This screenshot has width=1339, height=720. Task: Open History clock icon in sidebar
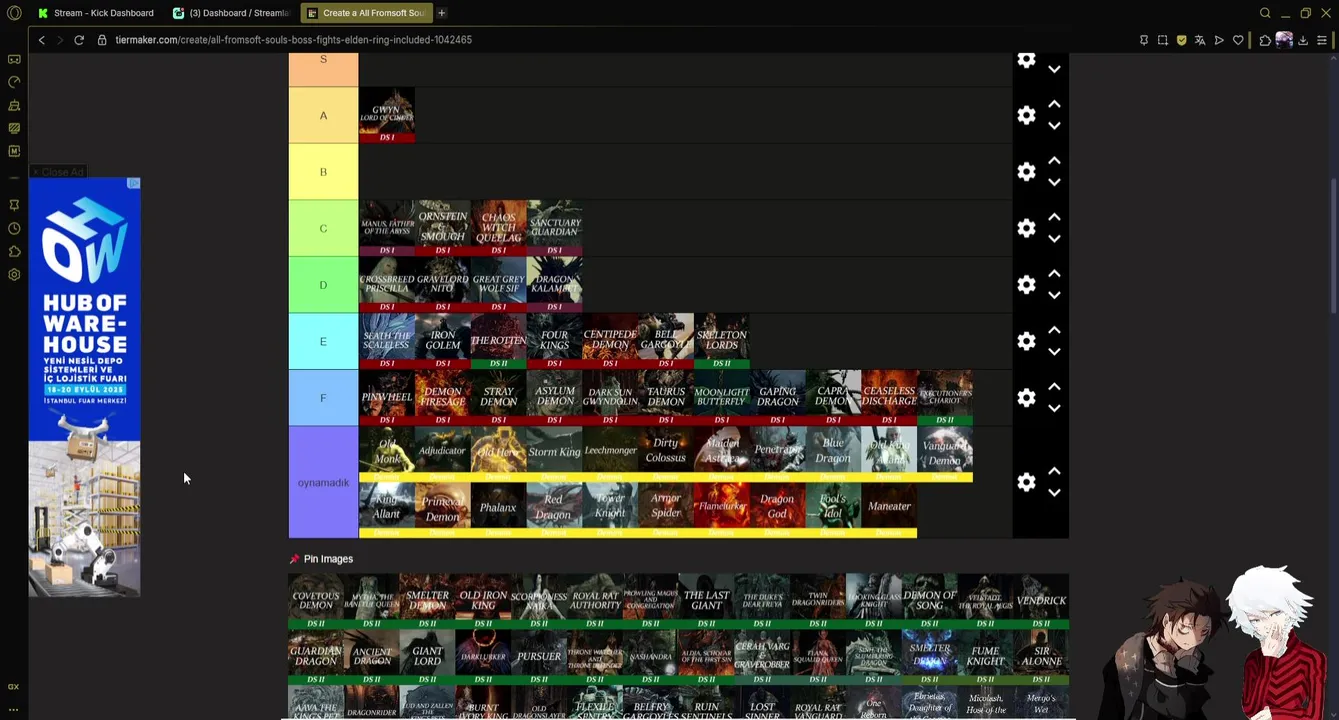[14, 228]
